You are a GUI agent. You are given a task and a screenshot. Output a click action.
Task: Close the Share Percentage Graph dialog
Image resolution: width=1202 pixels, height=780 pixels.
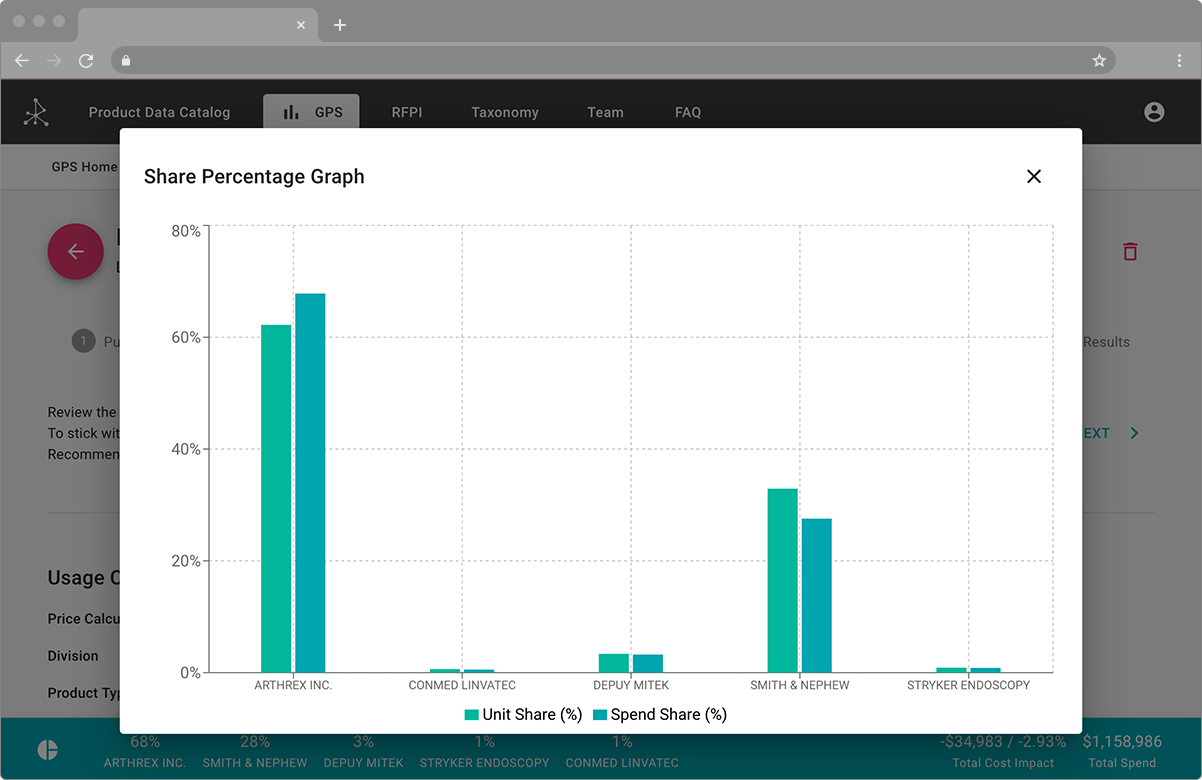click(x=1034, y=176)
